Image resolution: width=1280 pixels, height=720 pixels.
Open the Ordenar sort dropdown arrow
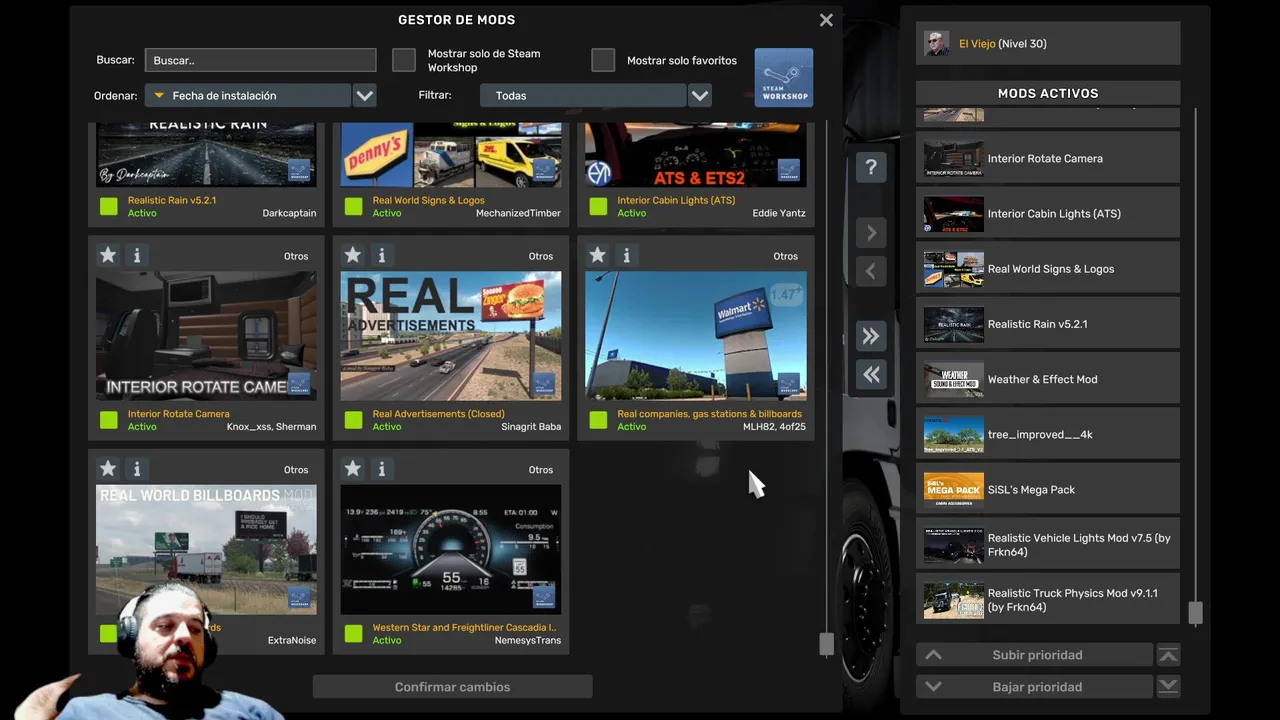(365, 96)
